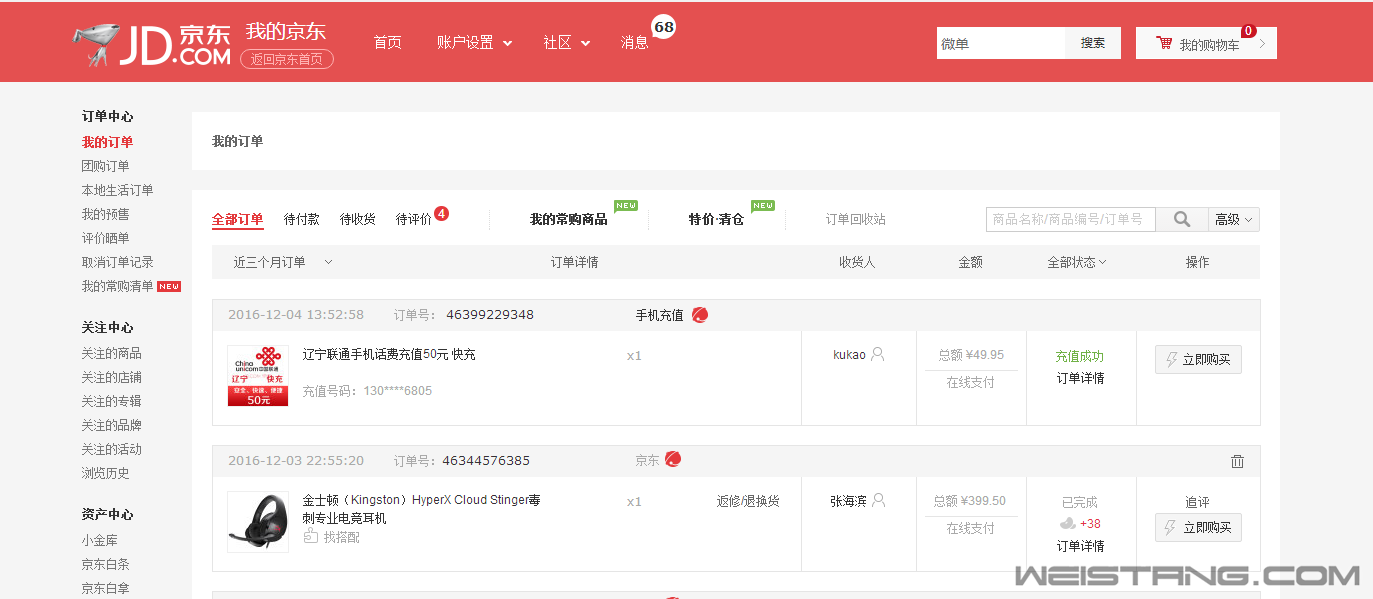Open 本地生活订单 in the sidebar

(x=118, y=190)
